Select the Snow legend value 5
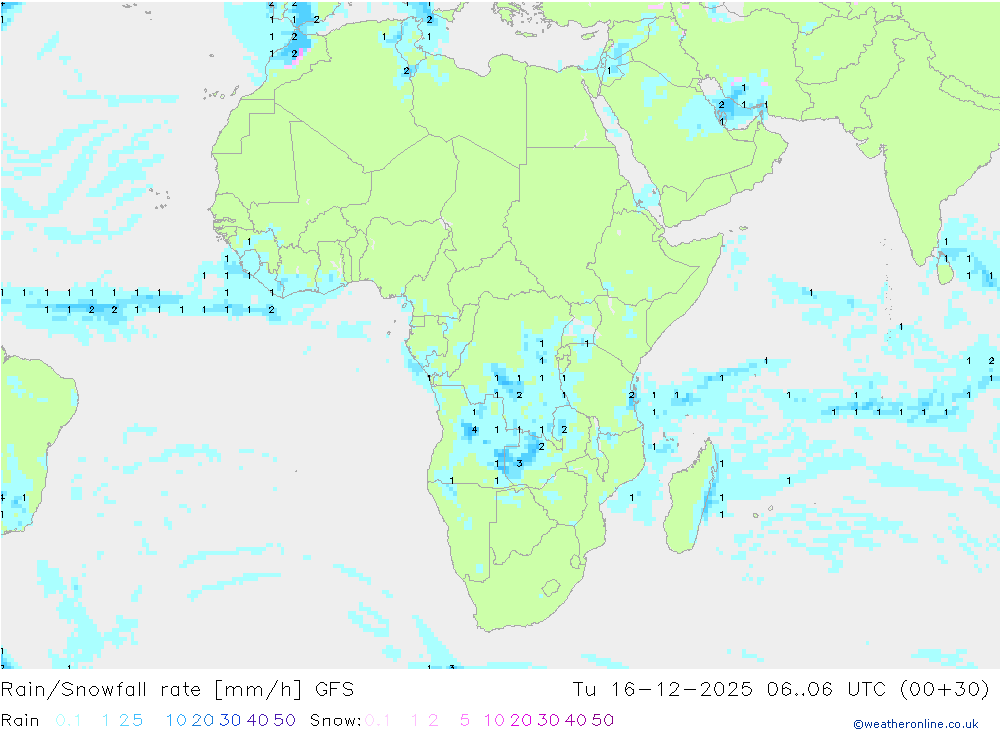 click(465, 720)
